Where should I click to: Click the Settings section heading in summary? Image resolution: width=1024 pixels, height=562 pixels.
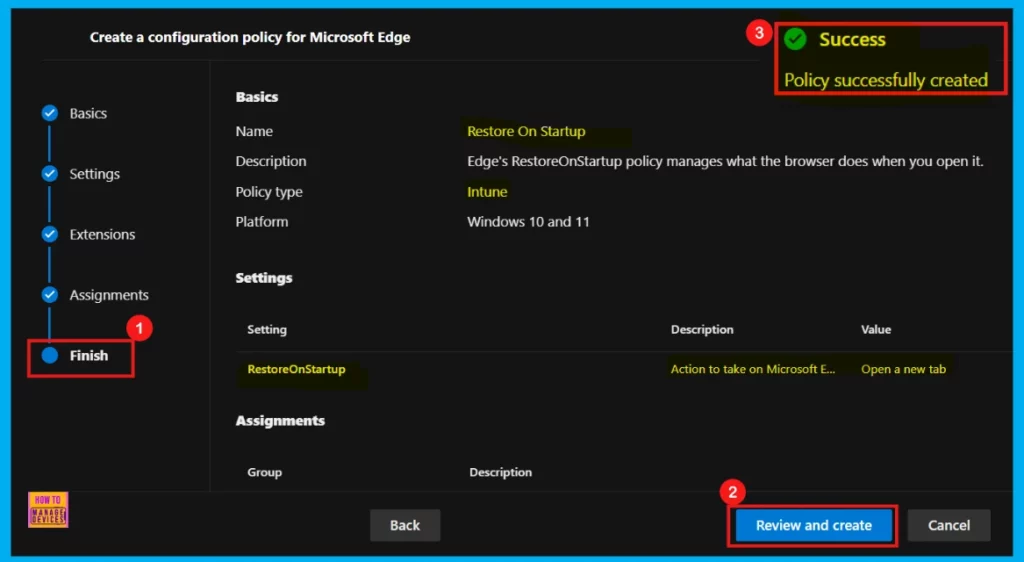point(264,278)
